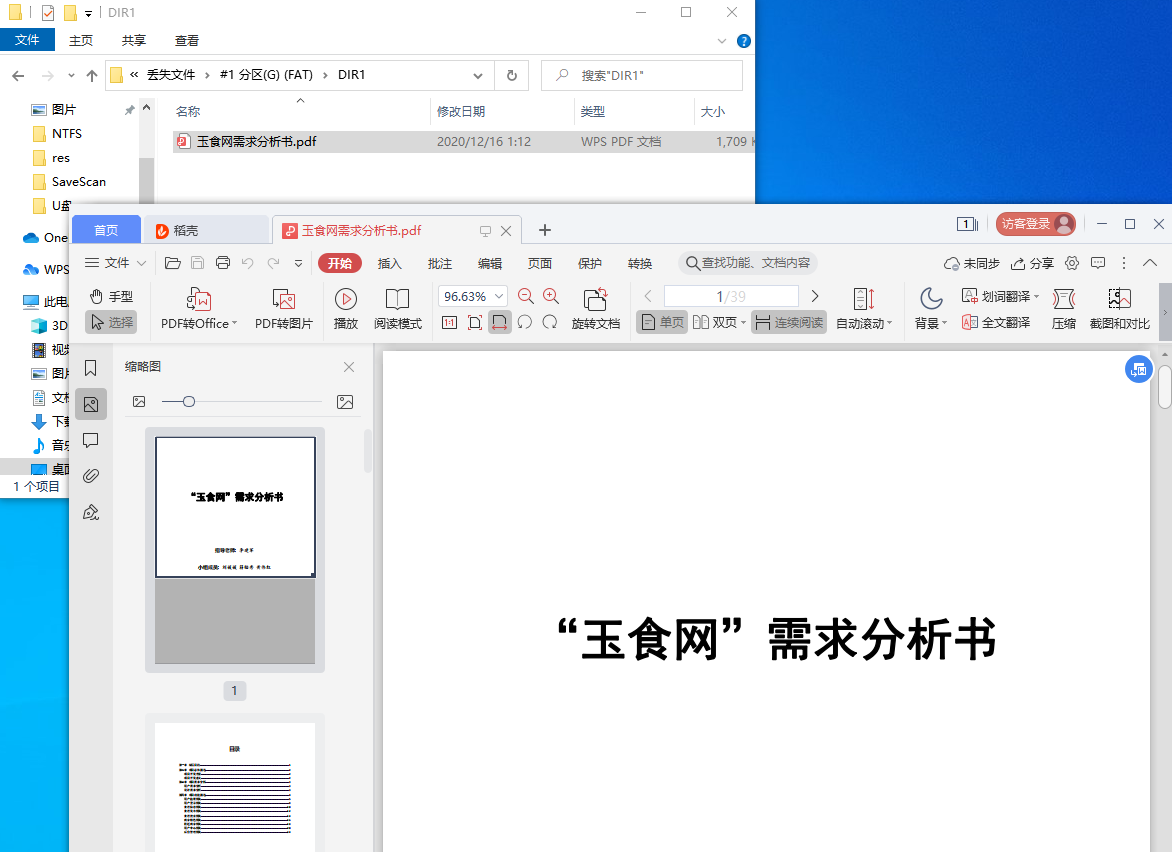Toggle 1:1 actual size zoom

coord(449,322)
